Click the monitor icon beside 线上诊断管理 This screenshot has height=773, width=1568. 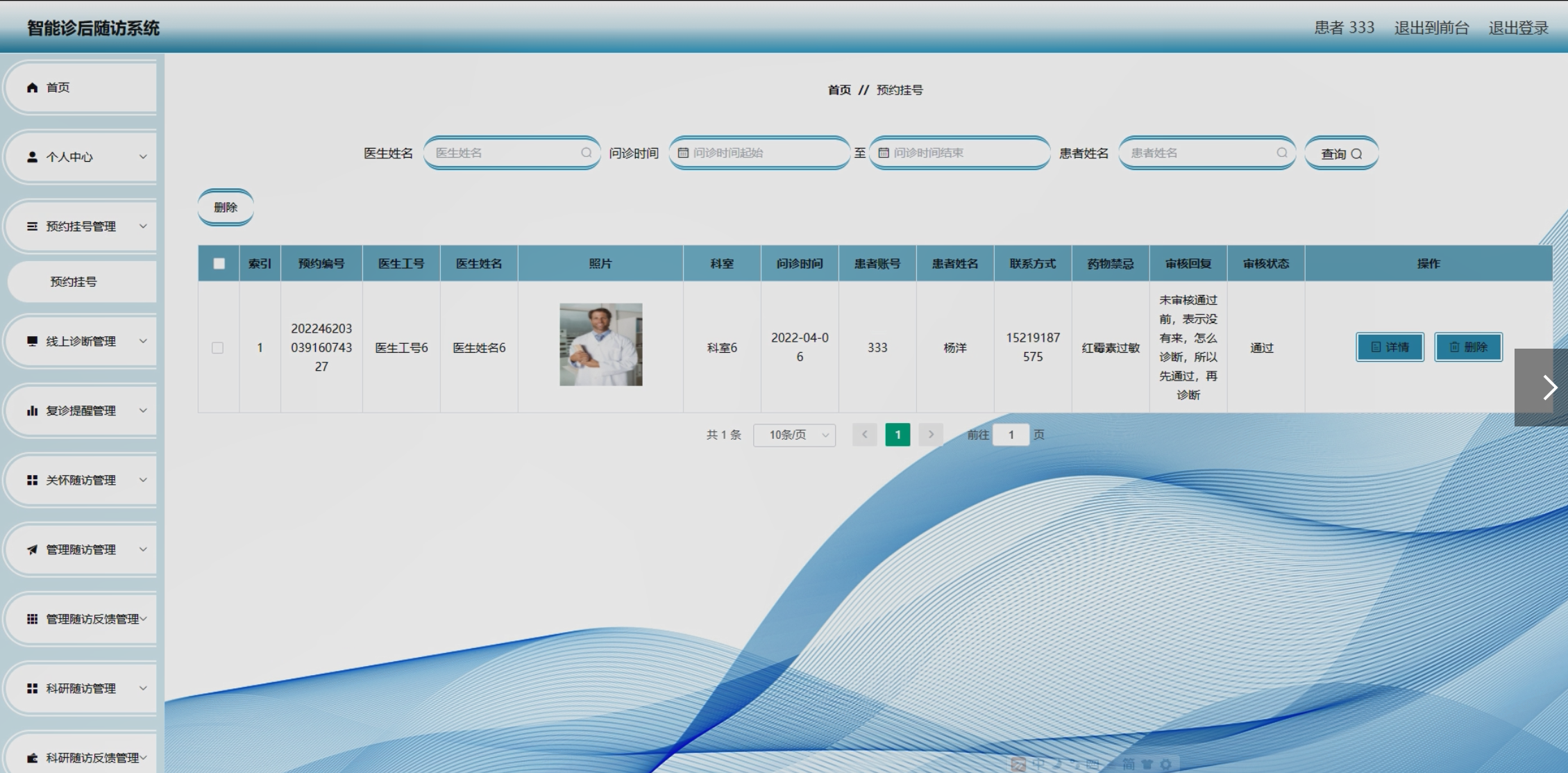pyautogui.click(x=32, y=341)
